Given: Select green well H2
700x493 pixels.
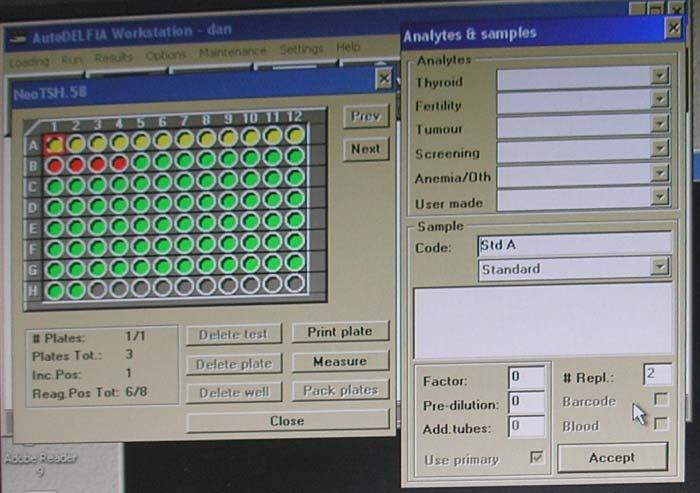Looking at the screenshot, I should [76, 290].
